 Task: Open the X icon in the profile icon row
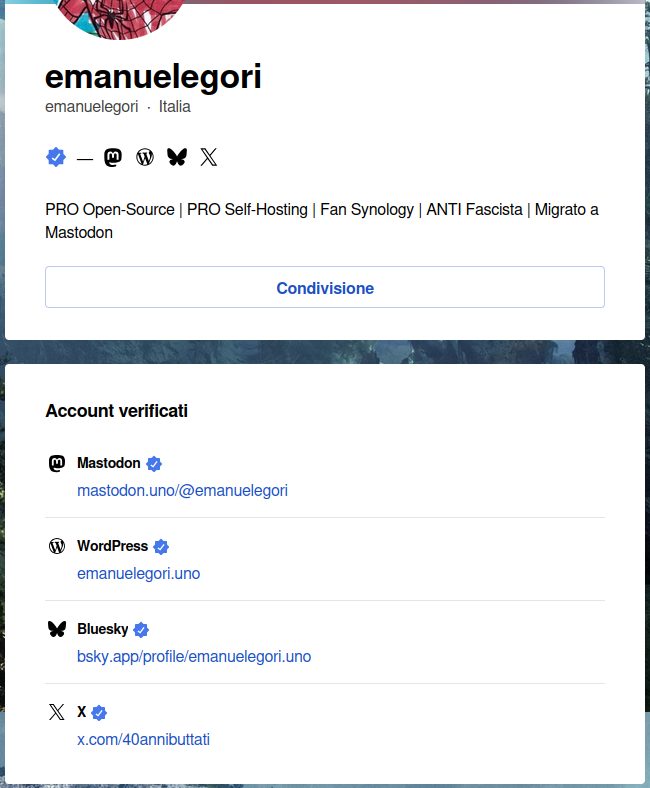point(208,157)
